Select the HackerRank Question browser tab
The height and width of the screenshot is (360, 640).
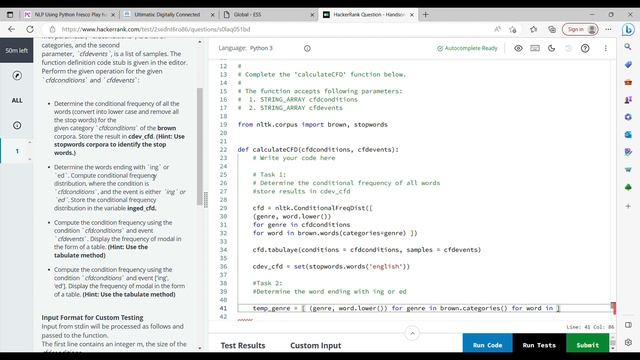click(368, 14)
